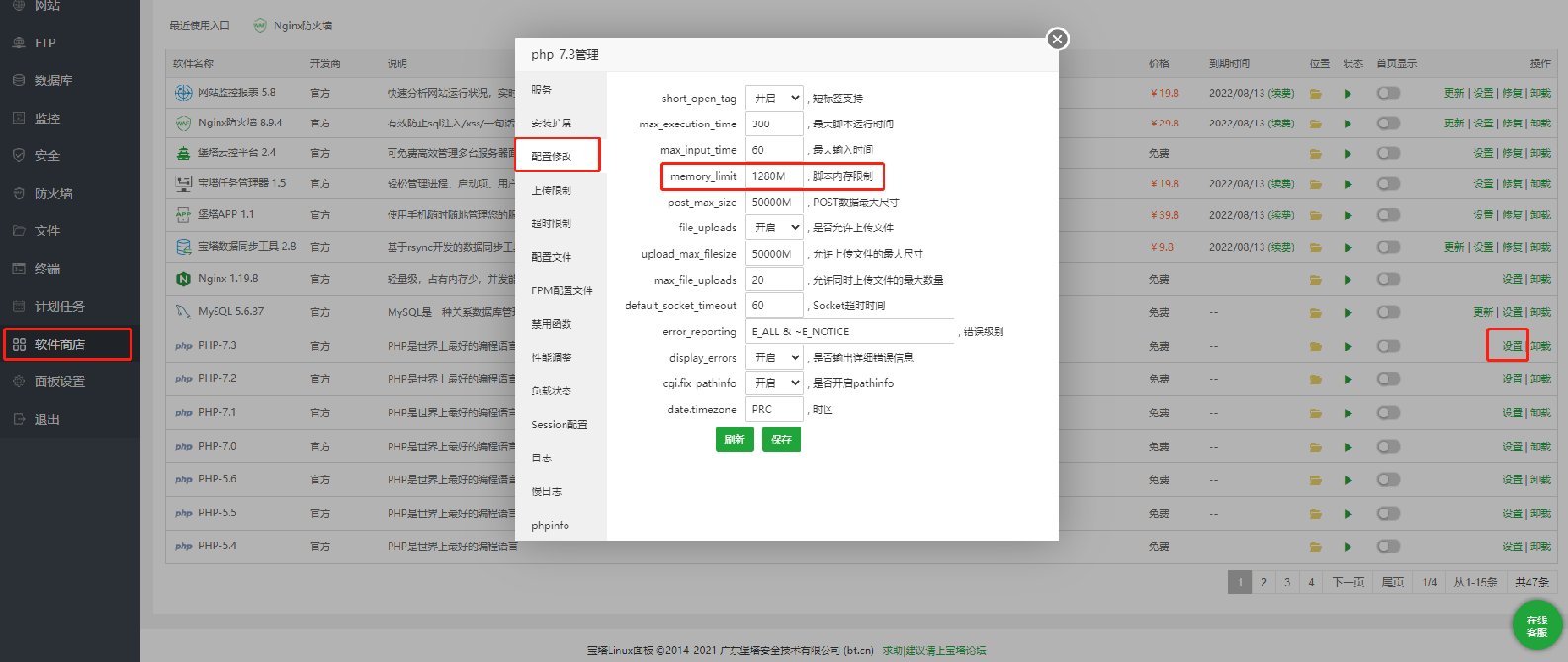Open folder location icon for 网站监控报表 row
The height and width of the screenshot is (662, 1568).
(1316, 94)
